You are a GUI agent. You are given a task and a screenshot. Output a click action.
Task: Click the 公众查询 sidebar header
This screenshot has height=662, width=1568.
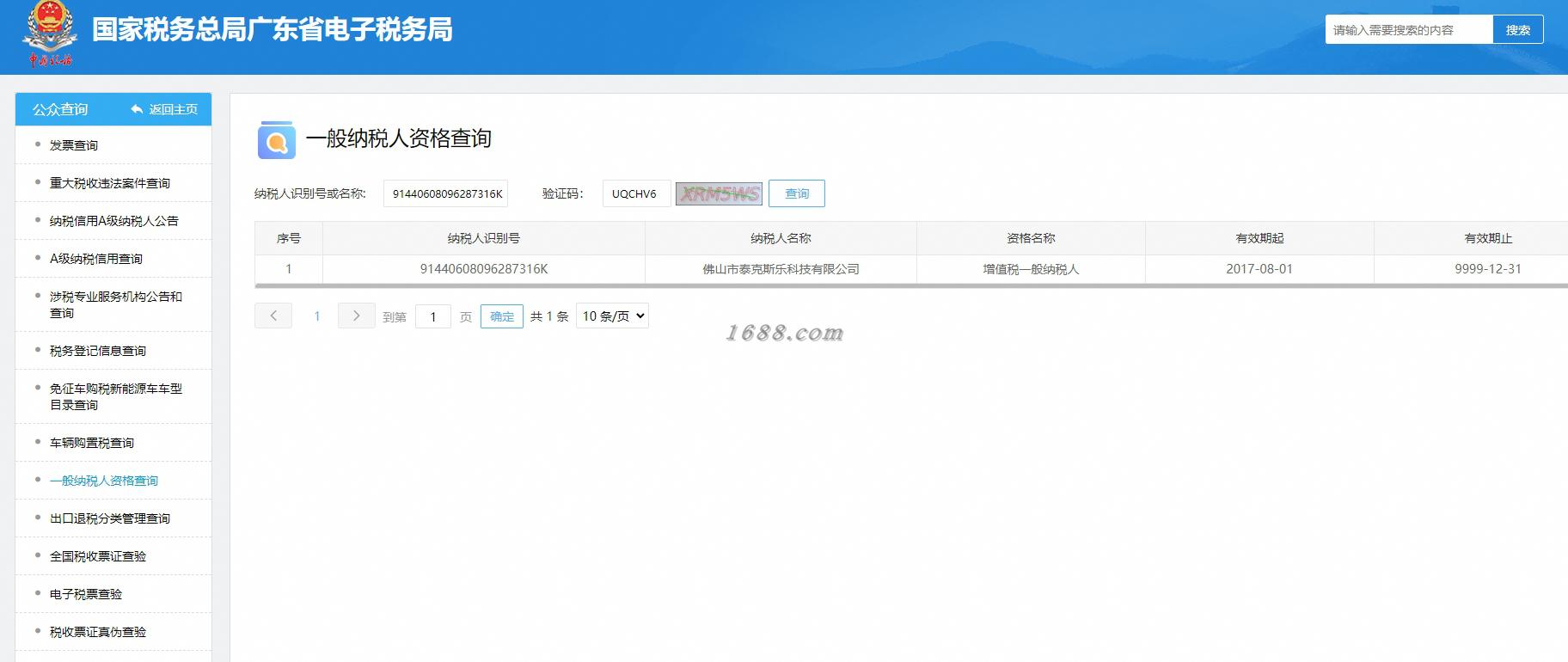point(60,109)
